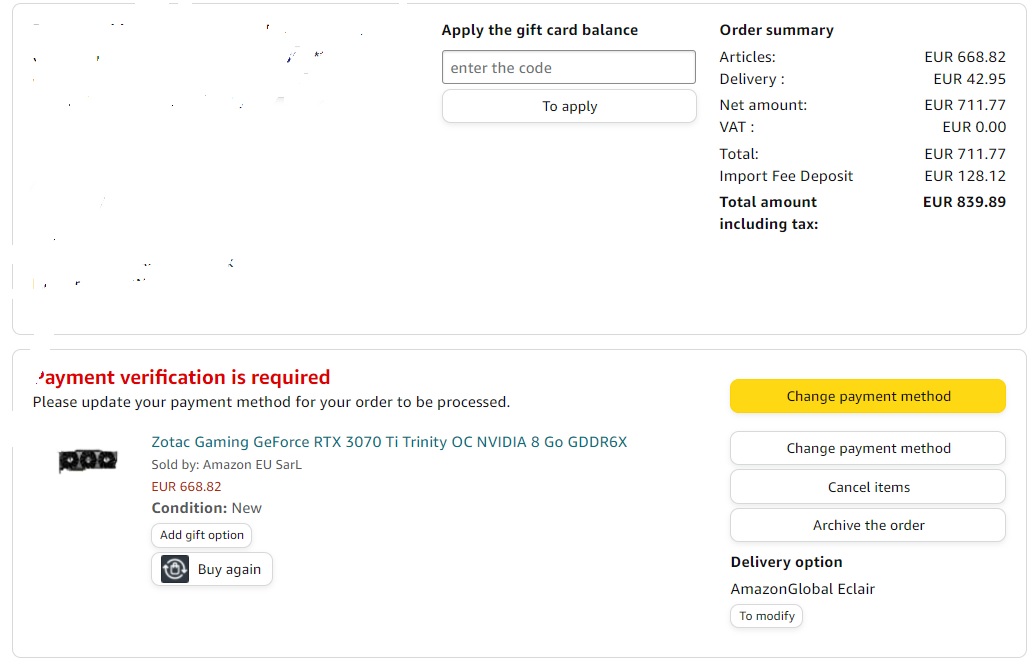Click the Buy again cart icon
Image resolution: width=1036 pixels, height=667 pixels.
175,569
